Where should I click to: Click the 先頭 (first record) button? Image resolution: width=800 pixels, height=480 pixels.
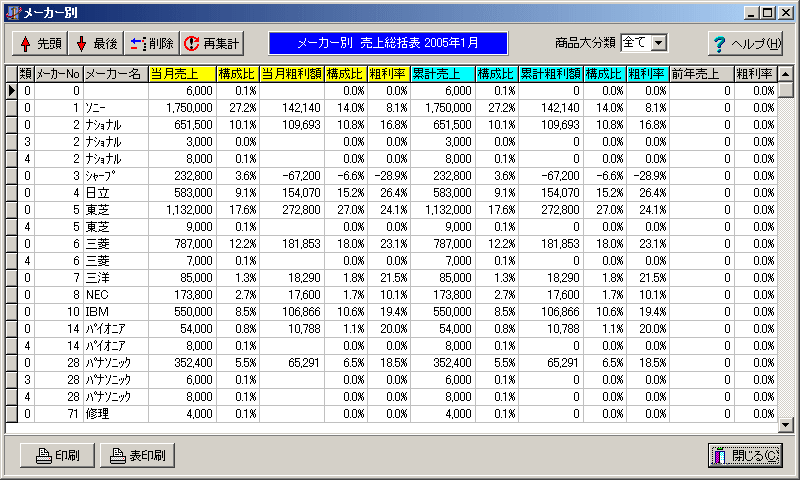point(40,43)
